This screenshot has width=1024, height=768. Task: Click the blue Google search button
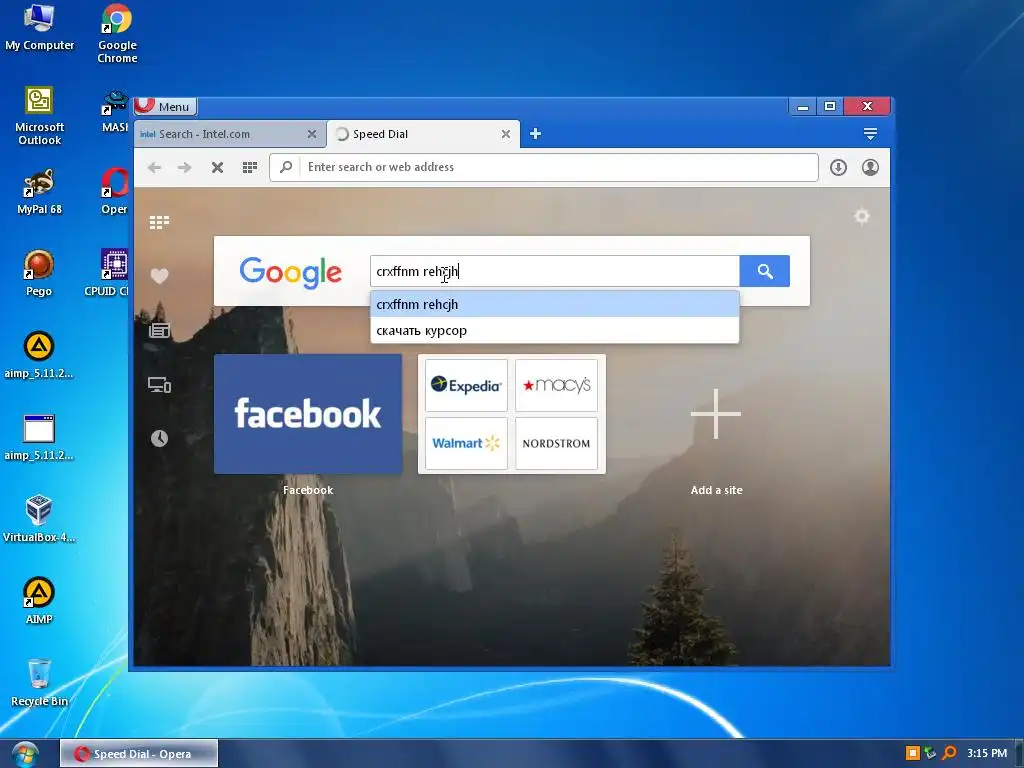tap(765, 271)
